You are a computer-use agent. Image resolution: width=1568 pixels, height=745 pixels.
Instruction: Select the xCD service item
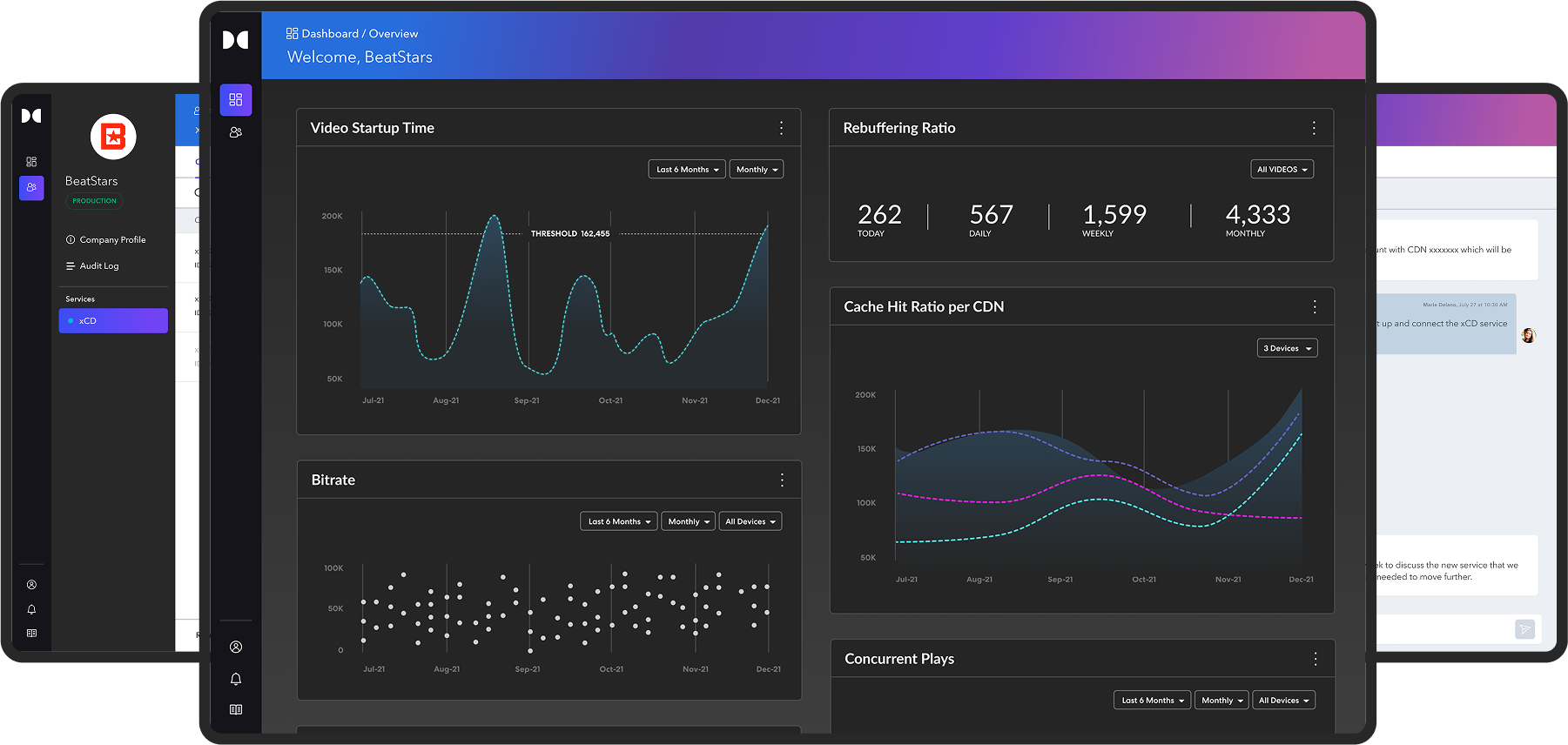pos(113,320)
